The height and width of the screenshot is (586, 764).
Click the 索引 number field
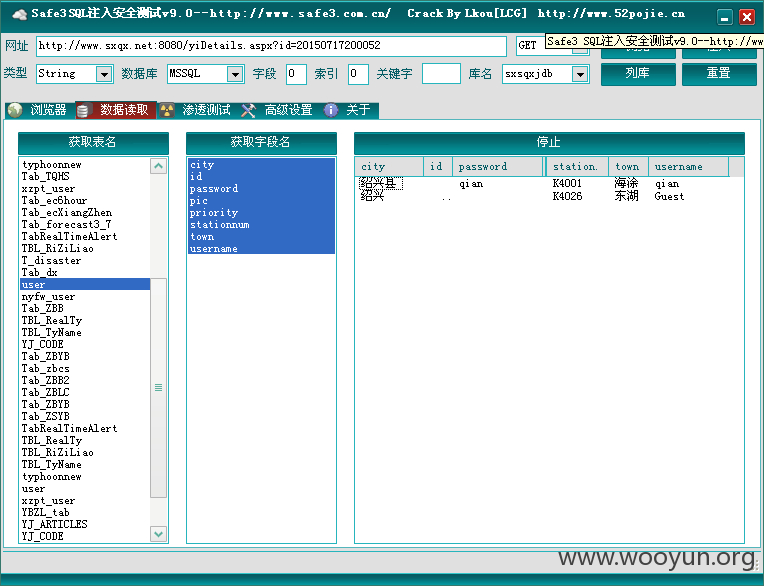pos(358,74)
